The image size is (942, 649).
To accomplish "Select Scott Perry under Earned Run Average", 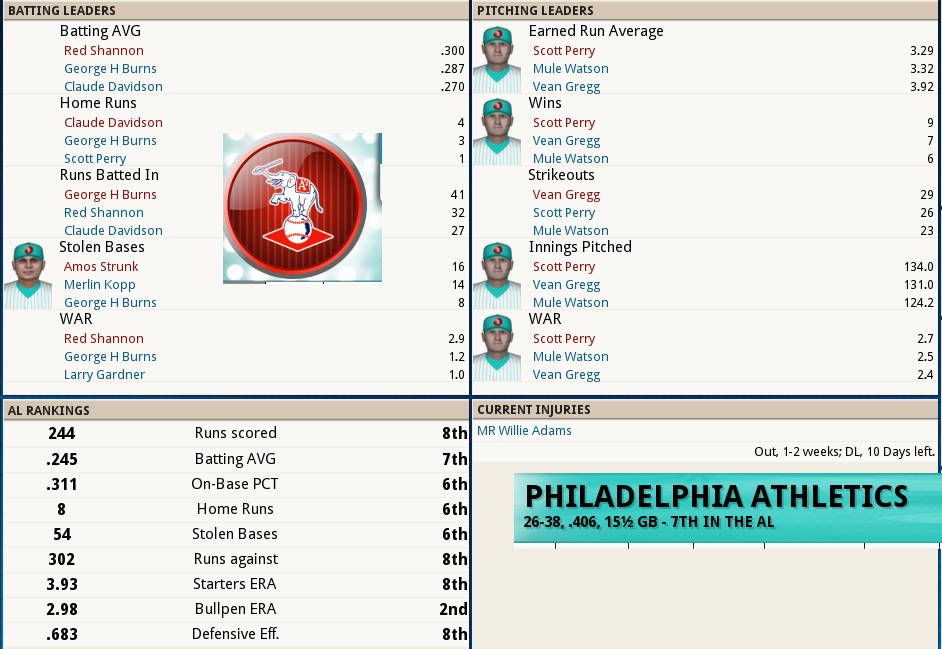I will point(564,51).
